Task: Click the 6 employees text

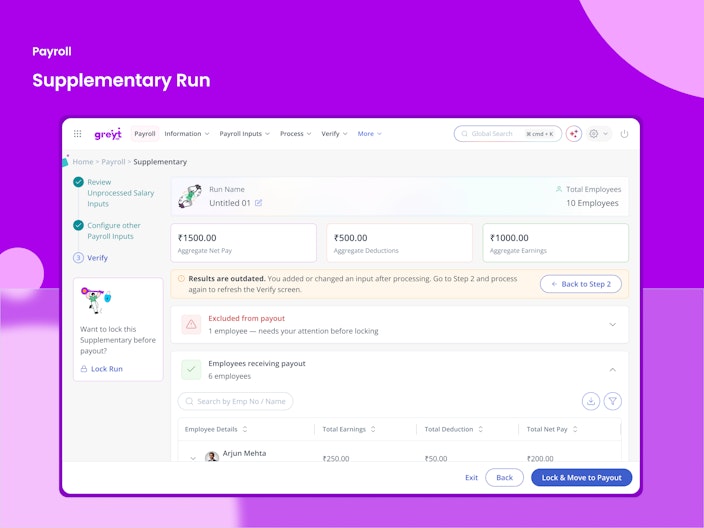Action: tap(229, 376)
